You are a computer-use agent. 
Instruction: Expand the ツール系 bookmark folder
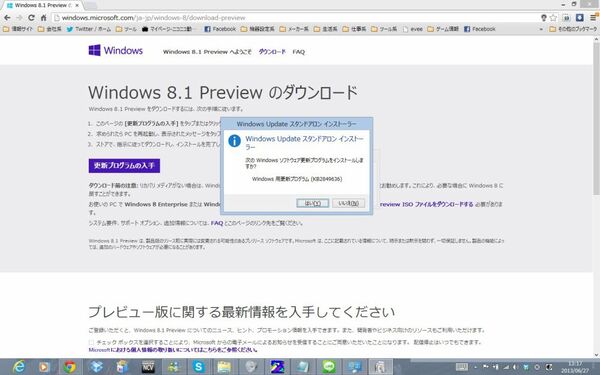coord(384,29)
